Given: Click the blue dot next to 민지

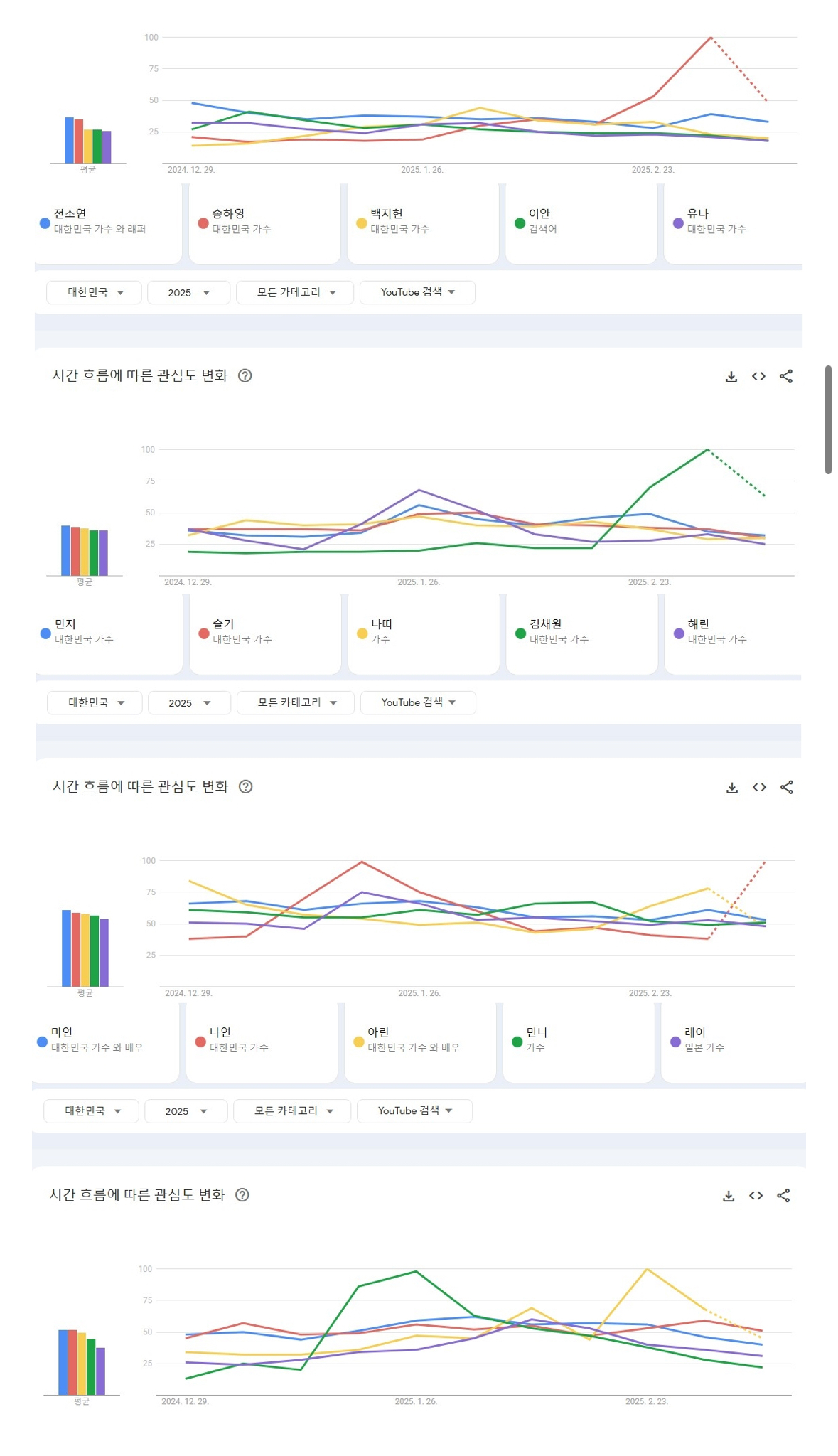Looking at the screenshot, I should tap(45, 633).
